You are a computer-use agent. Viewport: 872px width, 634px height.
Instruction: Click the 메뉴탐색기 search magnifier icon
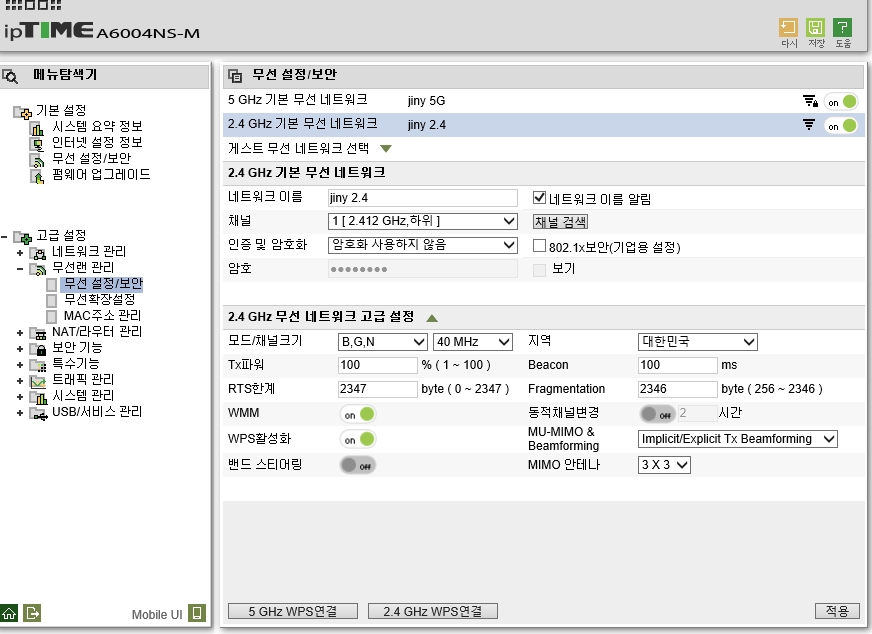click(10, 76)
